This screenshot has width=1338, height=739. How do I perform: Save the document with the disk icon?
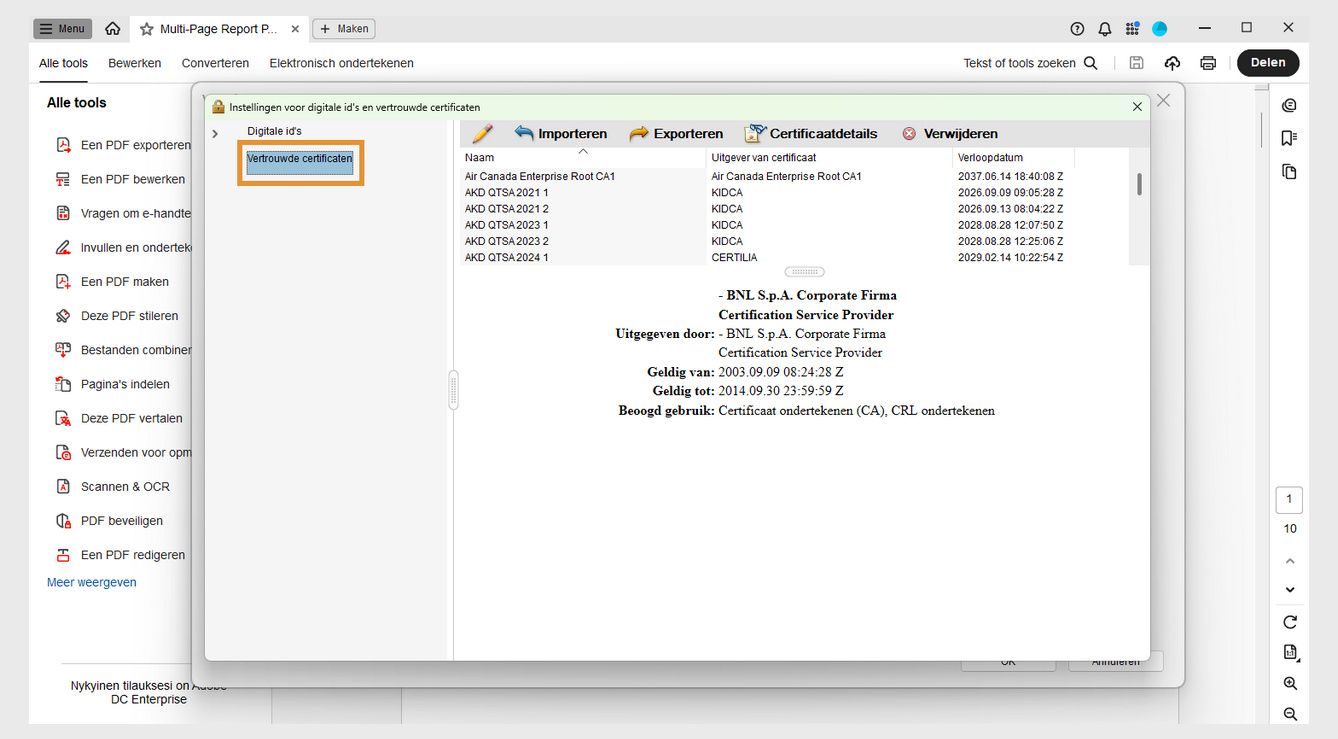1136,63
